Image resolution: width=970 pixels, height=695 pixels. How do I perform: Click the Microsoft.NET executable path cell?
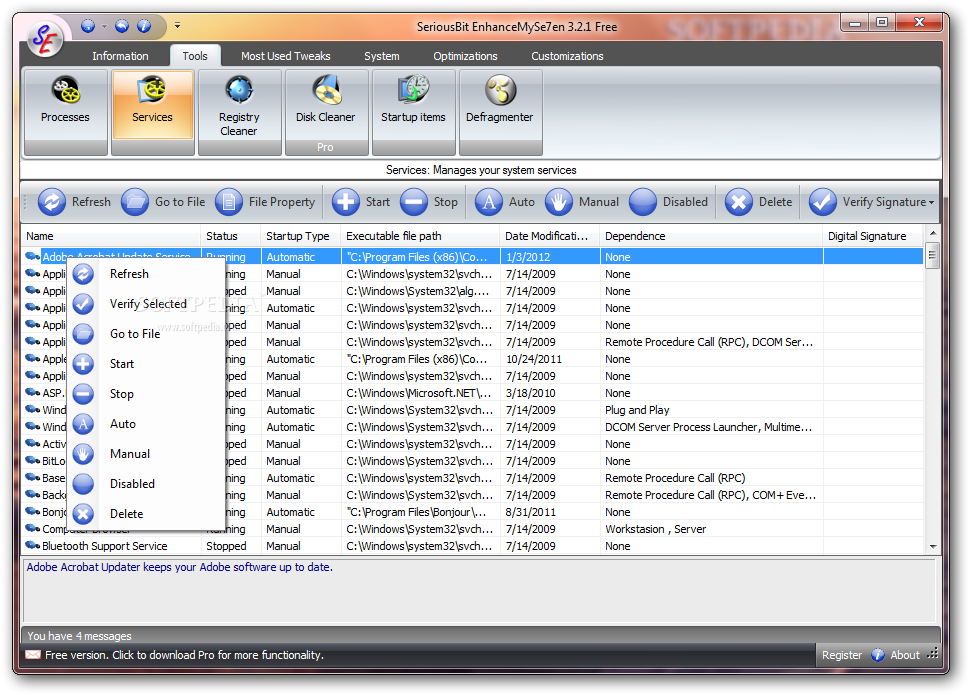pos(420,393)
